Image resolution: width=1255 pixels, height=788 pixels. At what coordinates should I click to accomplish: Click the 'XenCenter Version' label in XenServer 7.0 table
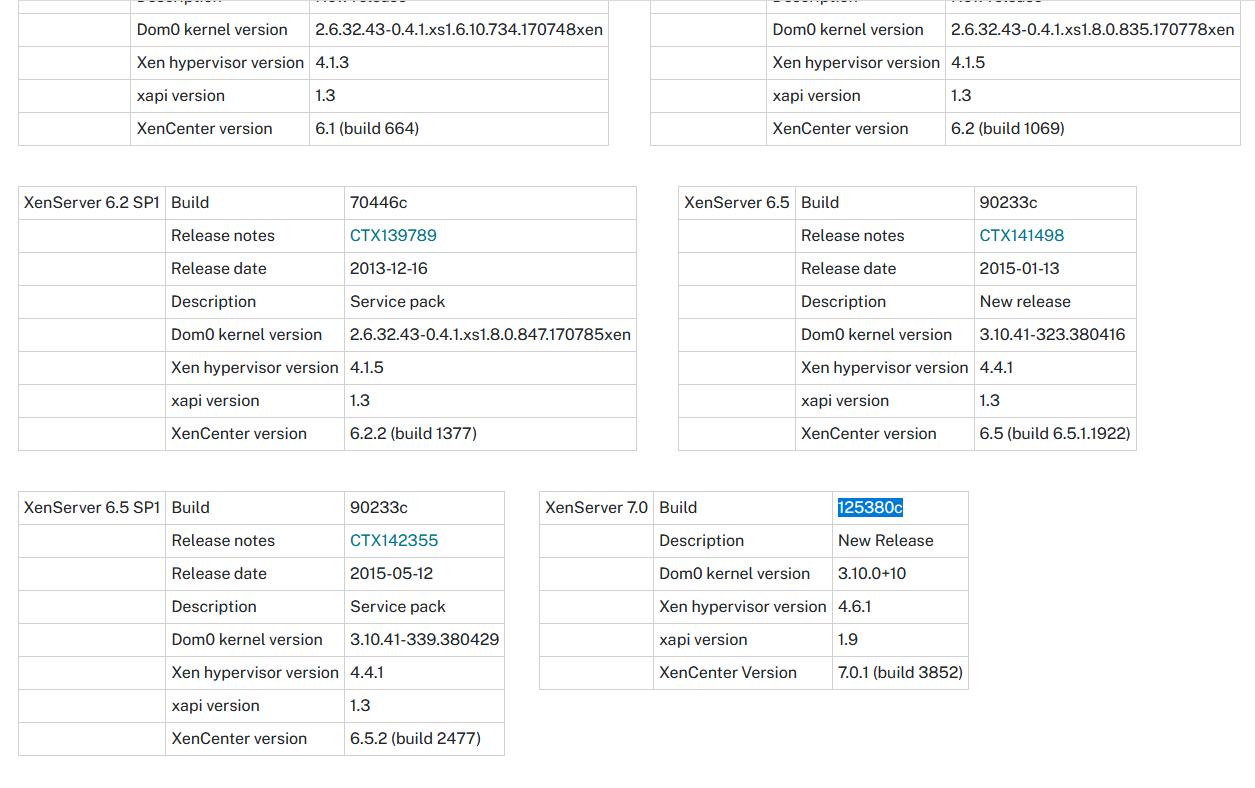click(728, 673)
